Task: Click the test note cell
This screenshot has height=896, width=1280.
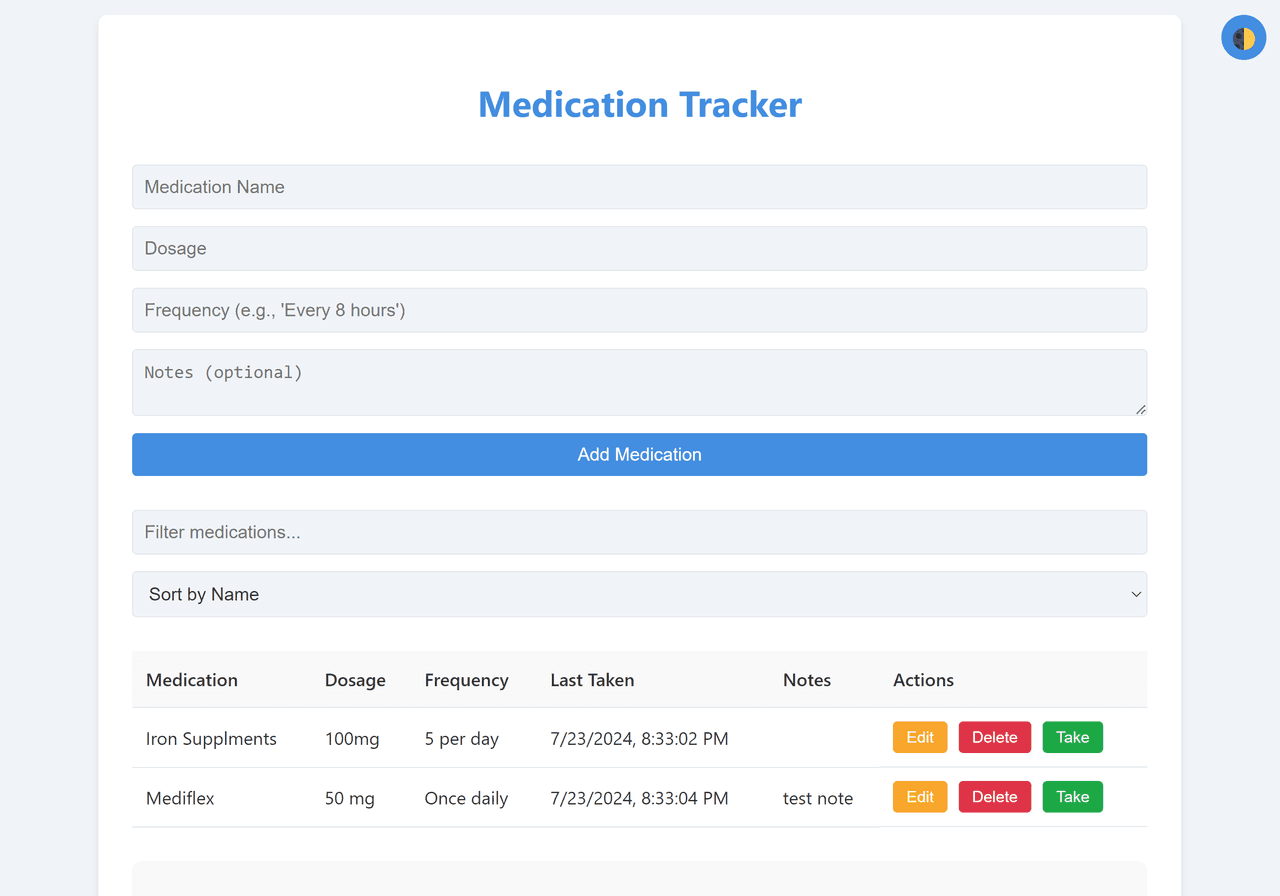Action: click(818, 798)
